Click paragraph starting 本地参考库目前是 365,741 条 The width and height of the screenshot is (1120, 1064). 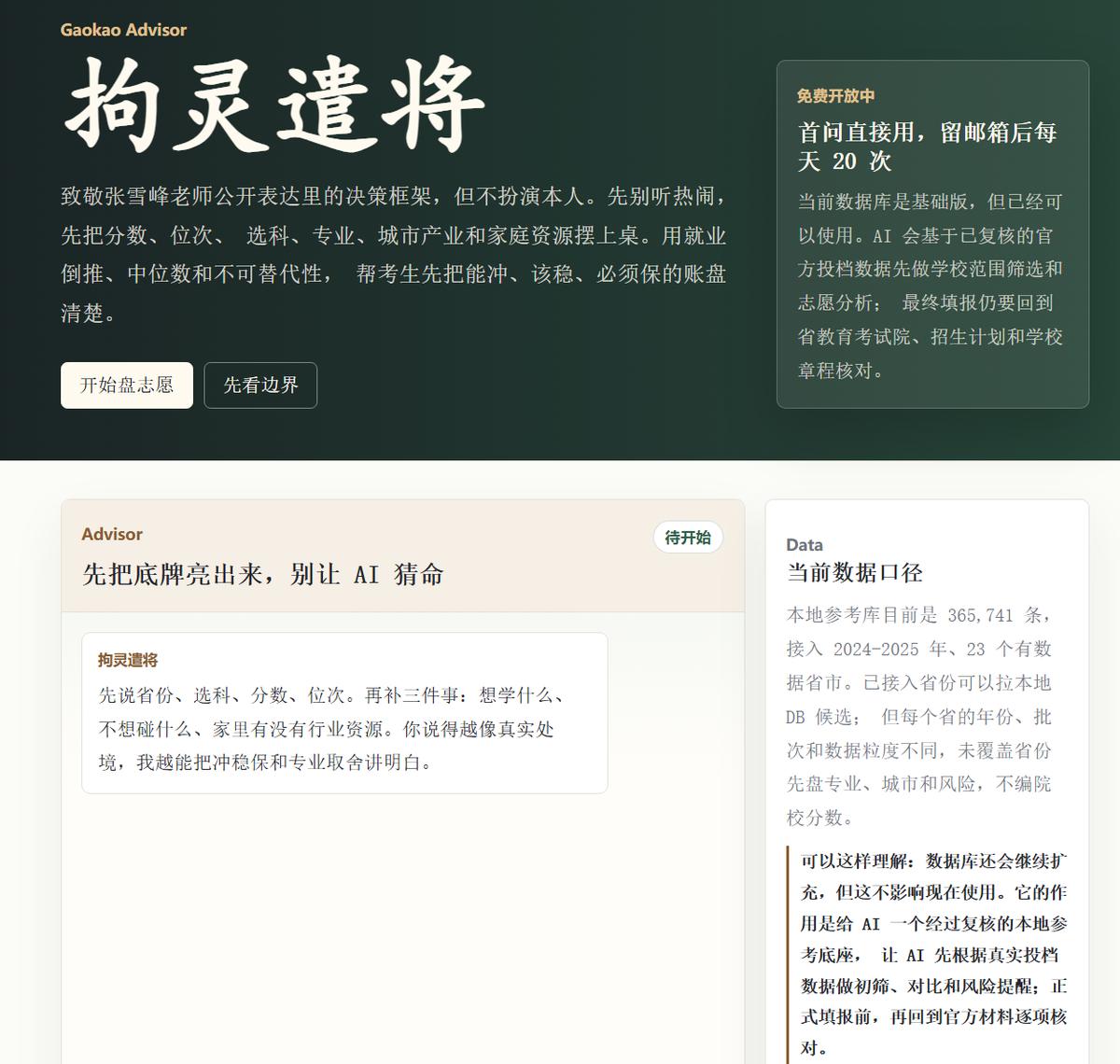(921, 716)
